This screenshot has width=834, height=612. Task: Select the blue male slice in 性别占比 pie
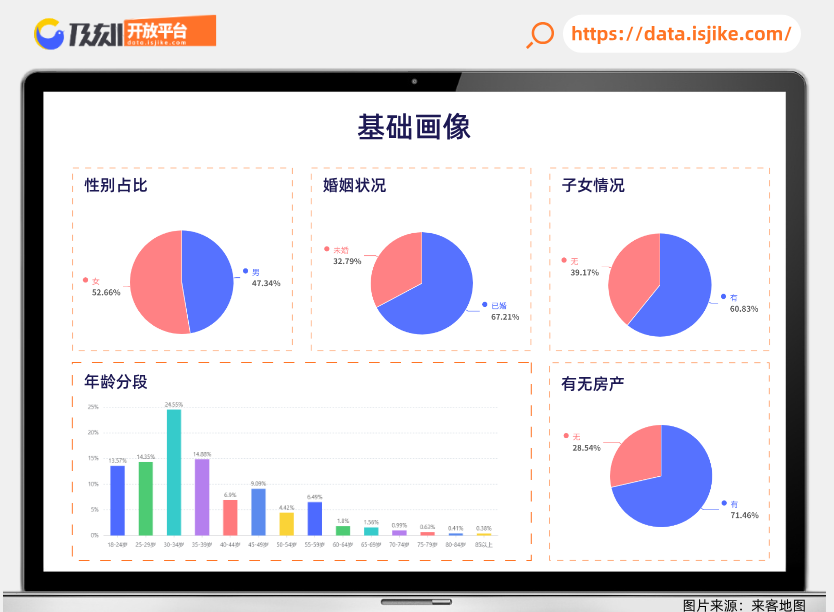(x=208, y=280)
